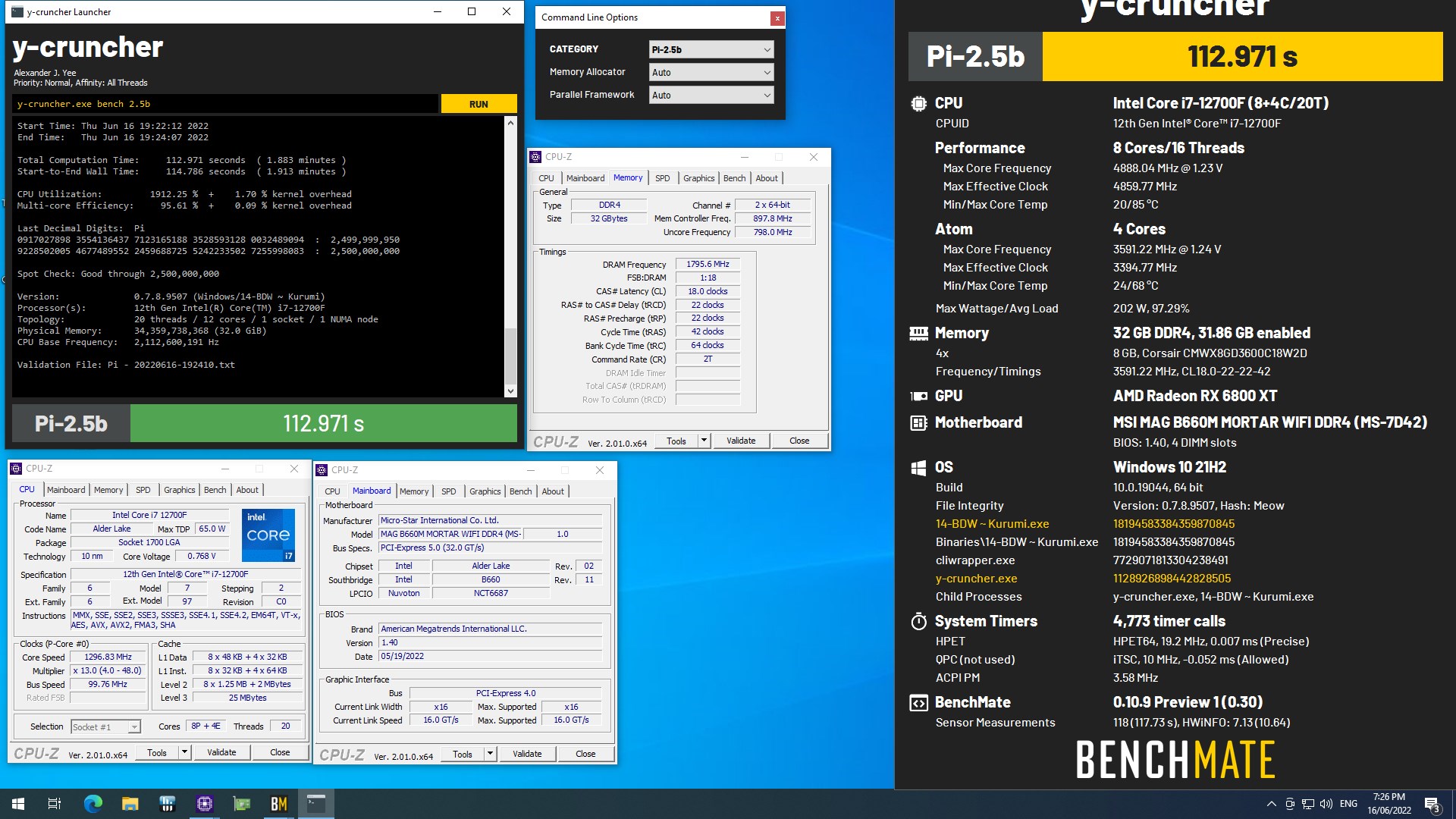
Task: Open File Explorer from taskbar
Action: [x=130, y=804]
